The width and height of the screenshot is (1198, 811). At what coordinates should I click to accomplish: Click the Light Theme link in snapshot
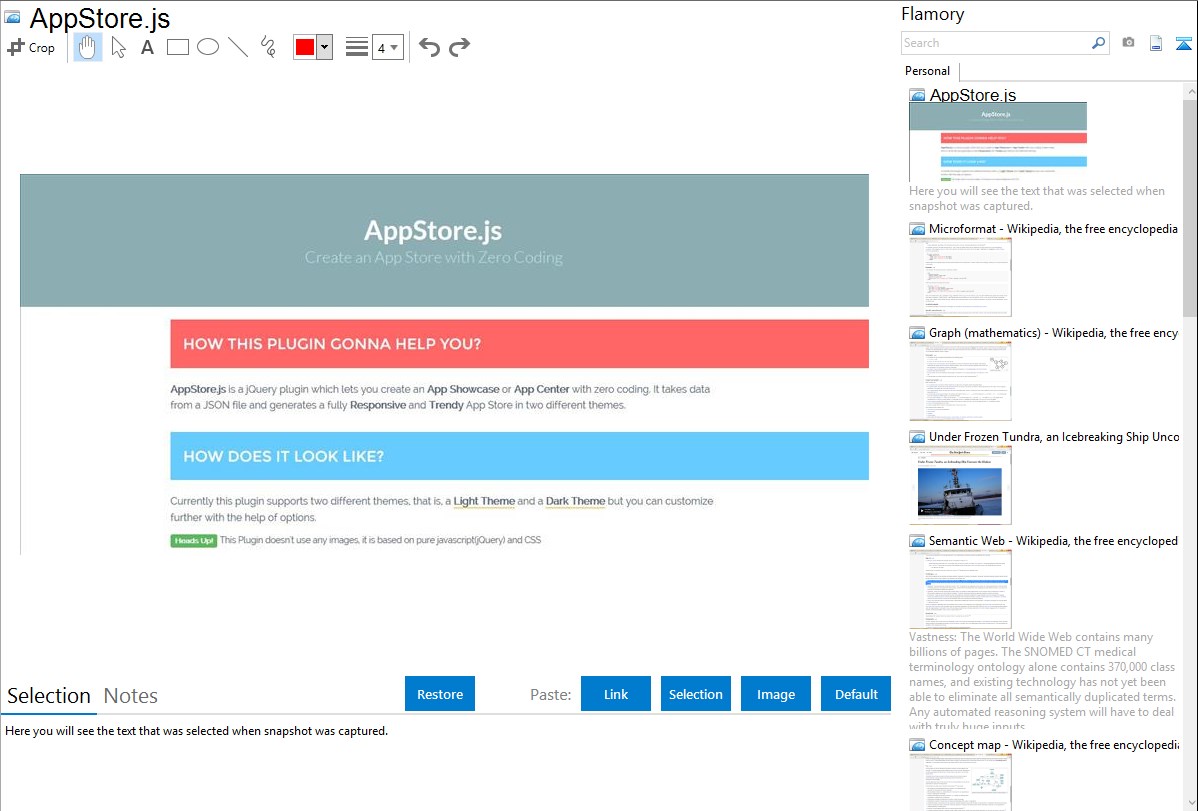tap(484, 501)
